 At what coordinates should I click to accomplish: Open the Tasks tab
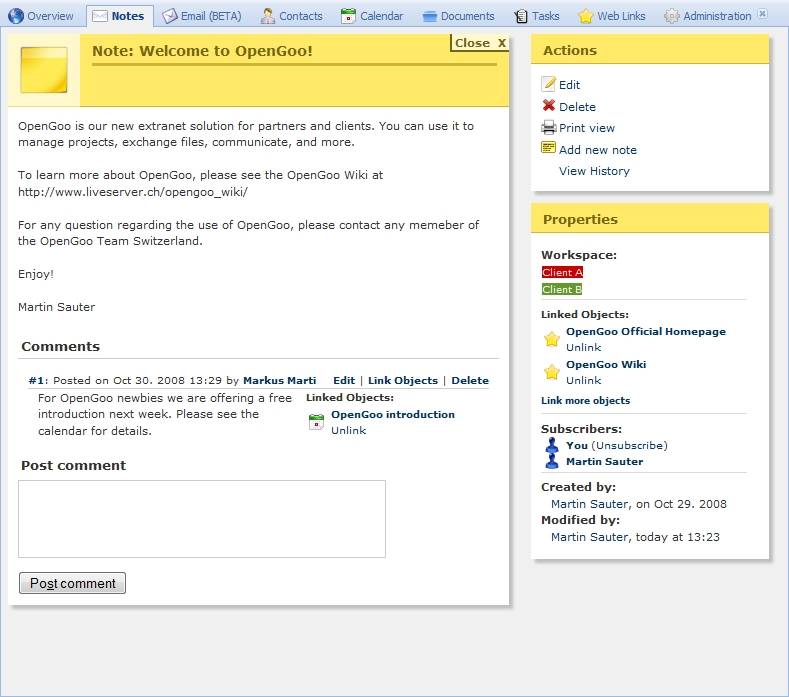pyautogui.click(x=537, y=16)
